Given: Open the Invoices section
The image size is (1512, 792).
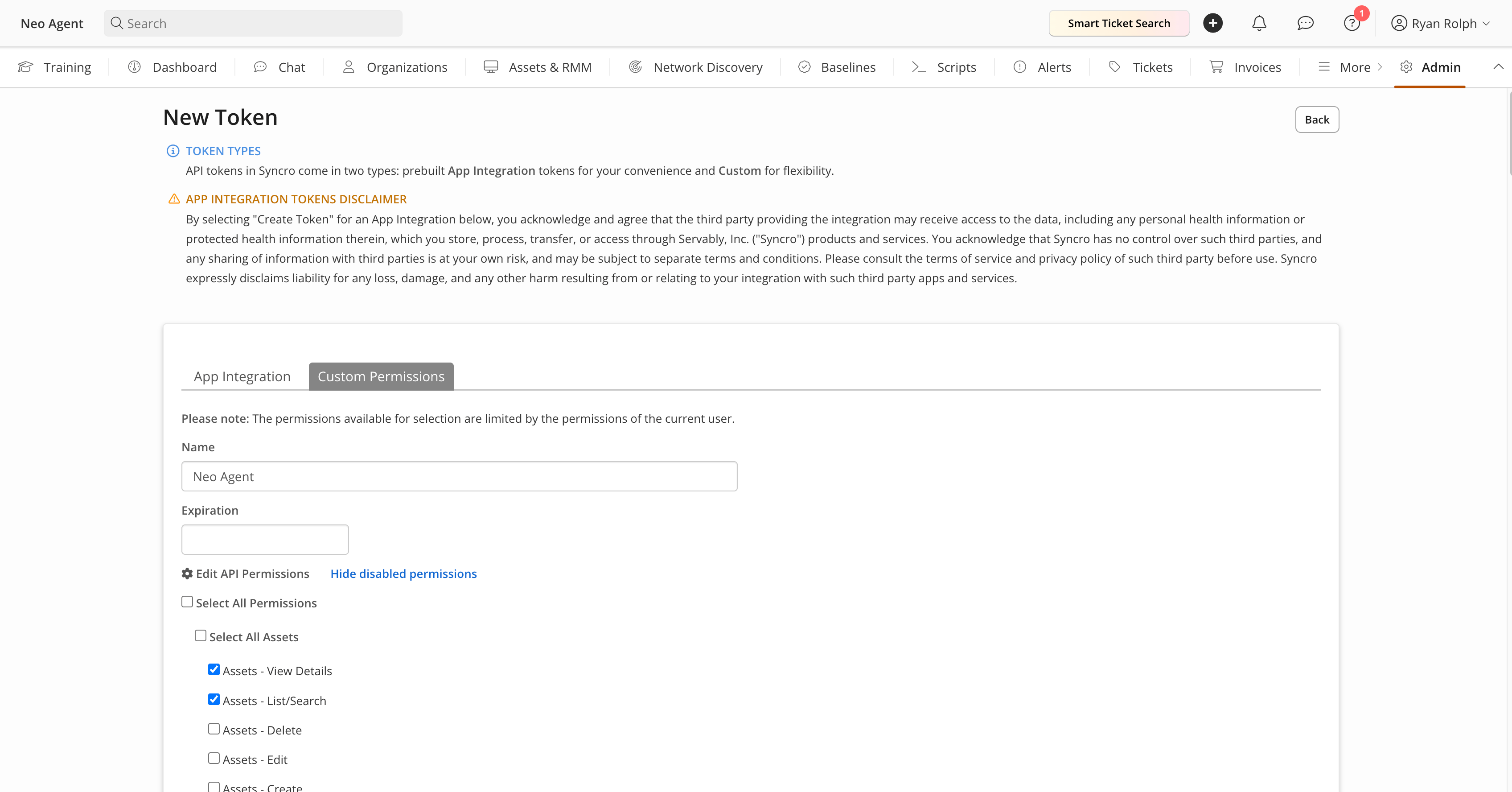Looking at the screenshot, I should tap(1245, 67).
